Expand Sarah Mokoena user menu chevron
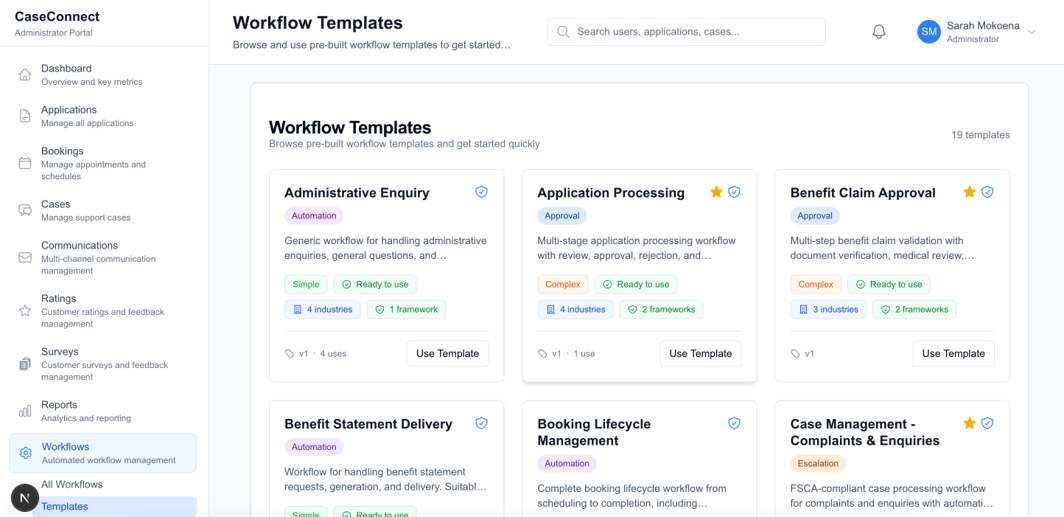The image size is (1064, 517). [x=1032, y=32]
